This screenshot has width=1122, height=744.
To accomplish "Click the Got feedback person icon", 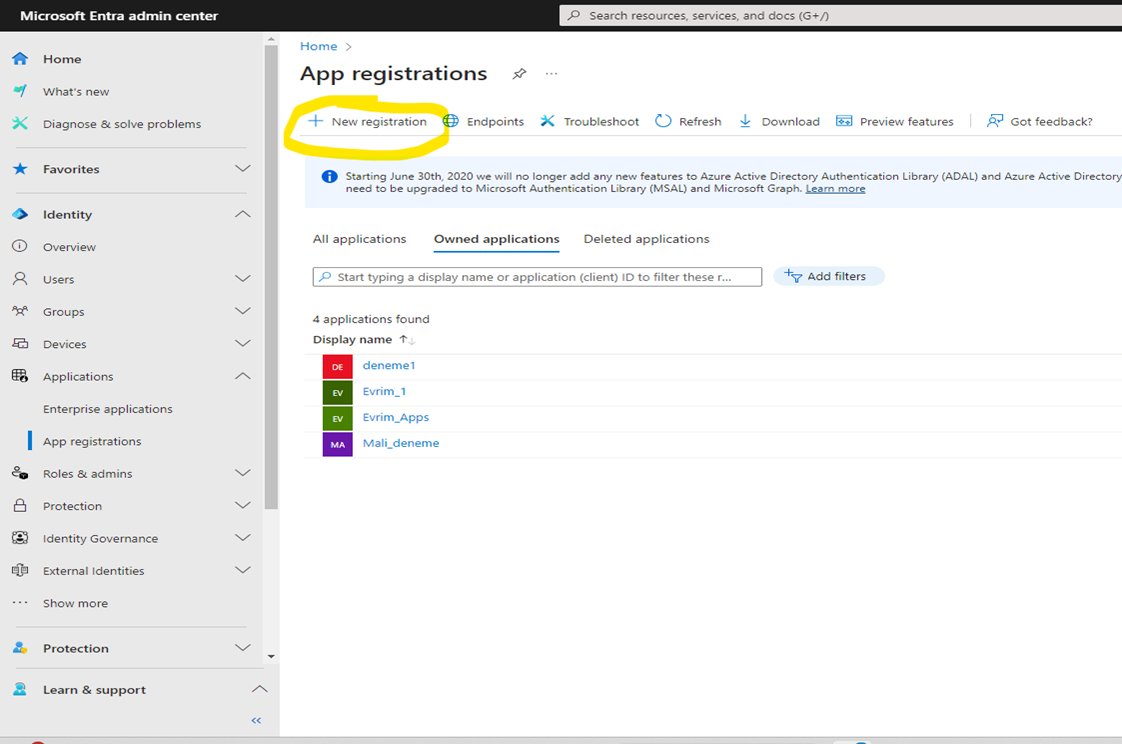I will pyautogui.click(x=995, y=121).
